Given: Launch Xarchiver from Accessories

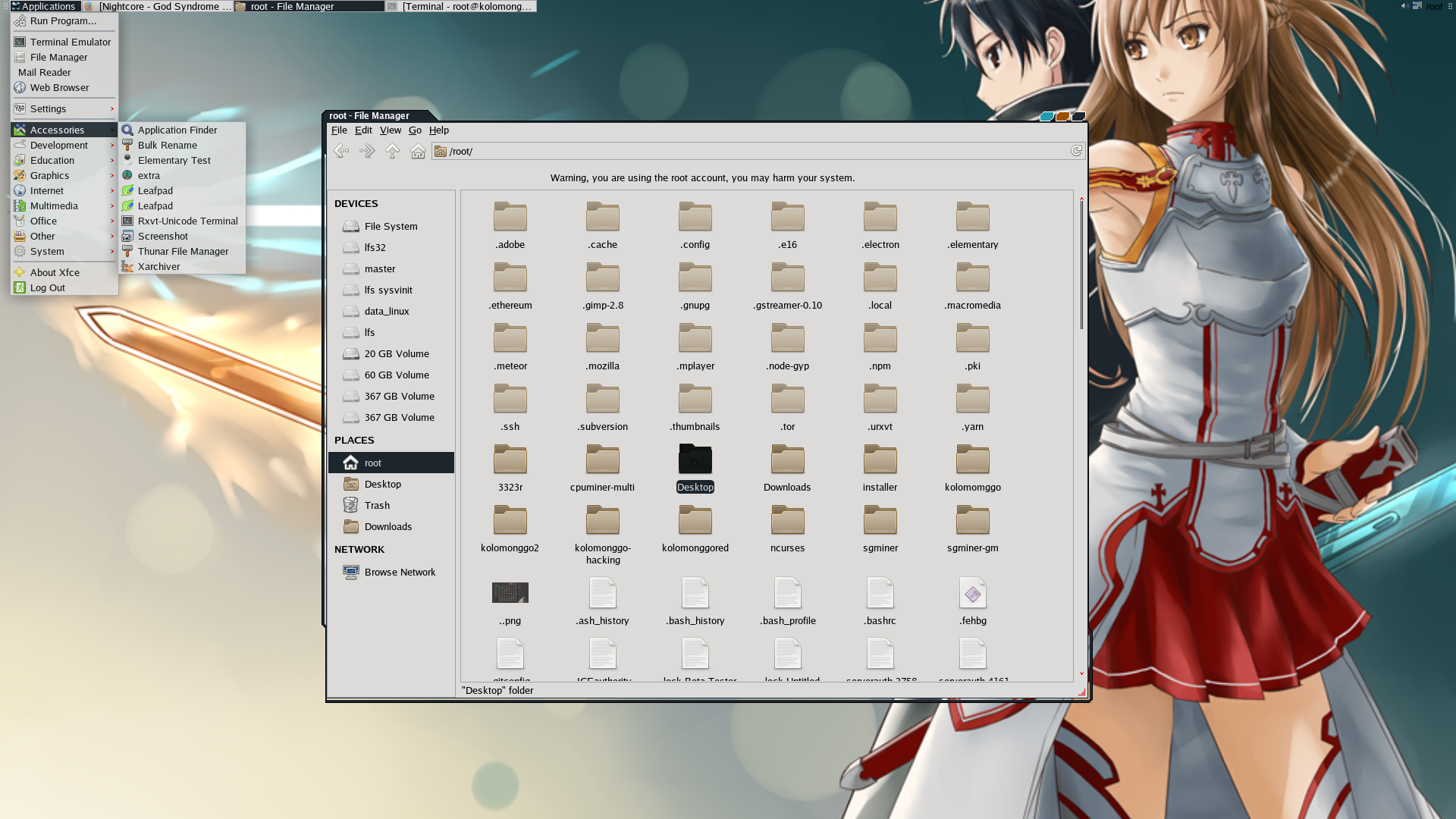Looking at the screenshot, I should click(x=182, y=267).
